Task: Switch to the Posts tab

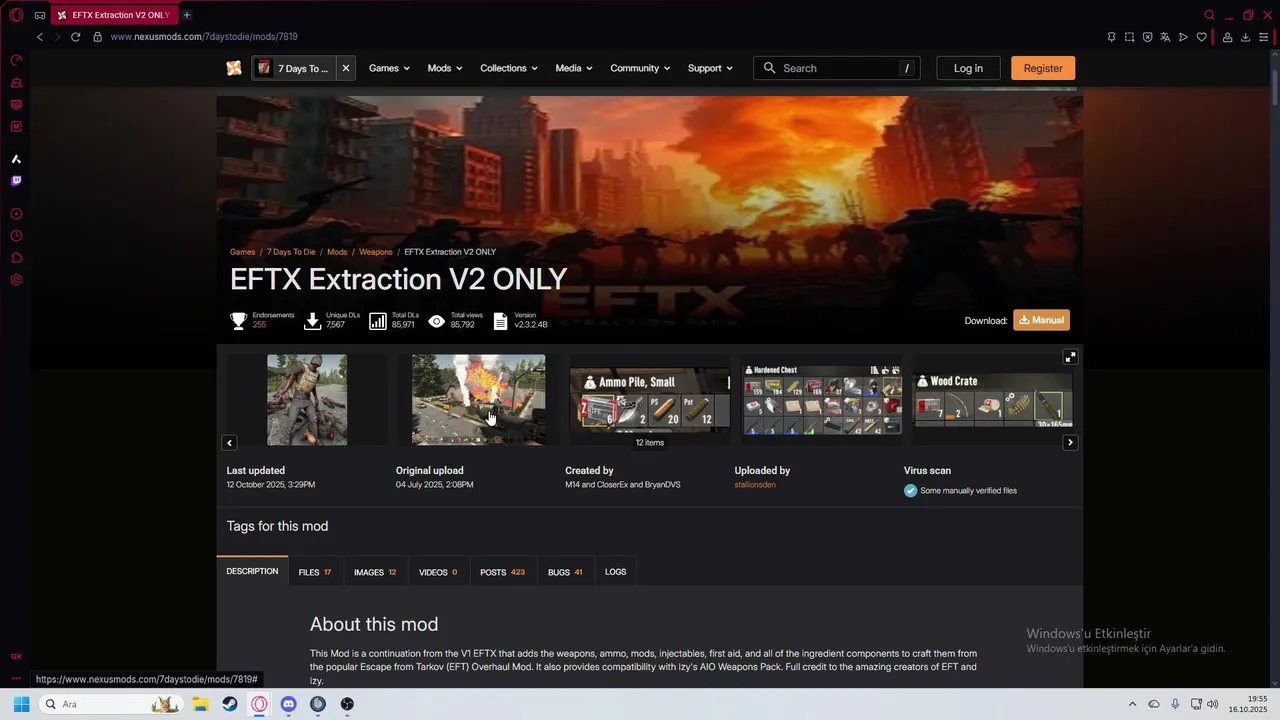Action: point(502,572)
